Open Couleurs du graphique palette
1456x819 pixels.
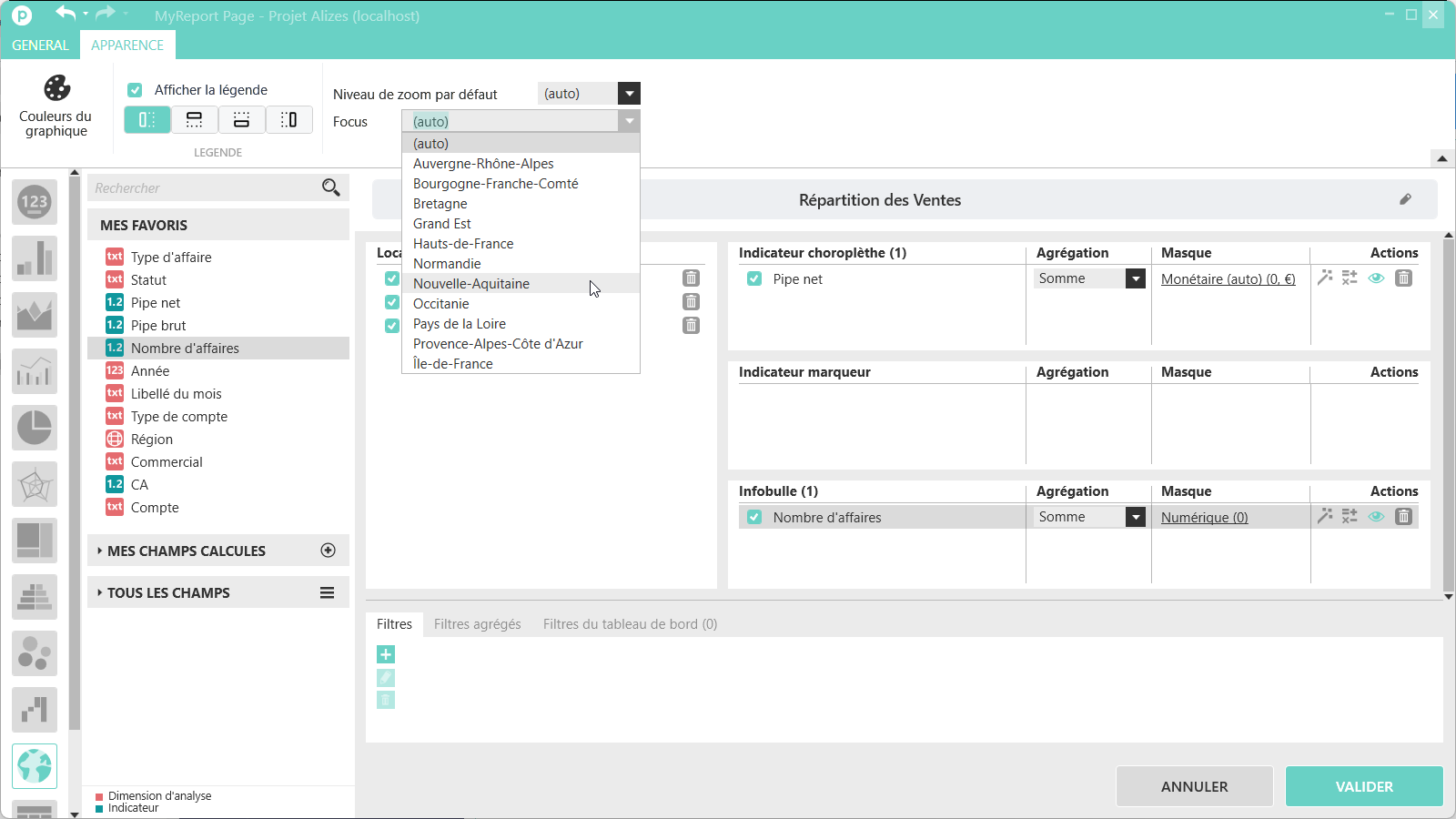point(56,105)
